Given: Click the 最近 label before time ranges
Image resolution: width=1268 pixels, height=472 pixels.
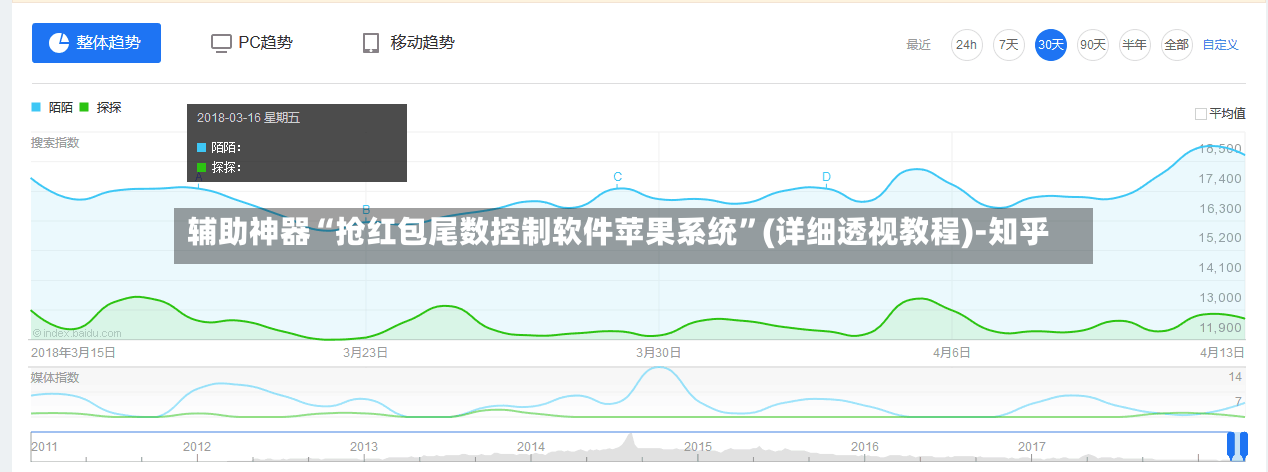Looking at the screenshot, I should pos(919,45).
